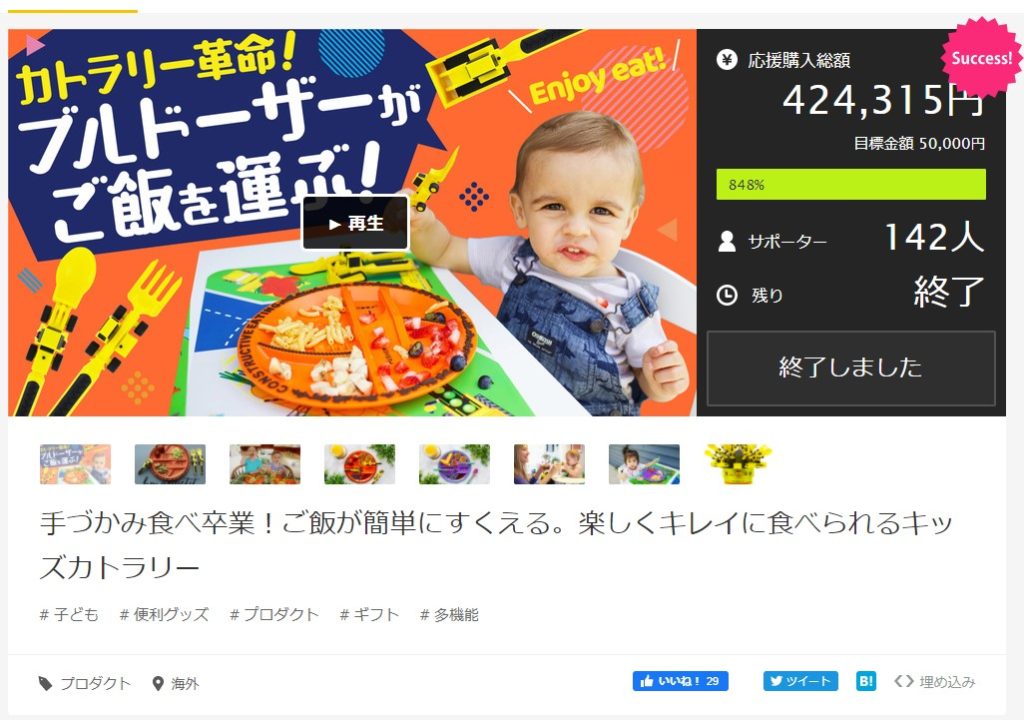Screen dimensions: 1024x720
Task: Click the location pin icon next to 海外
Action: pos(157,683)
